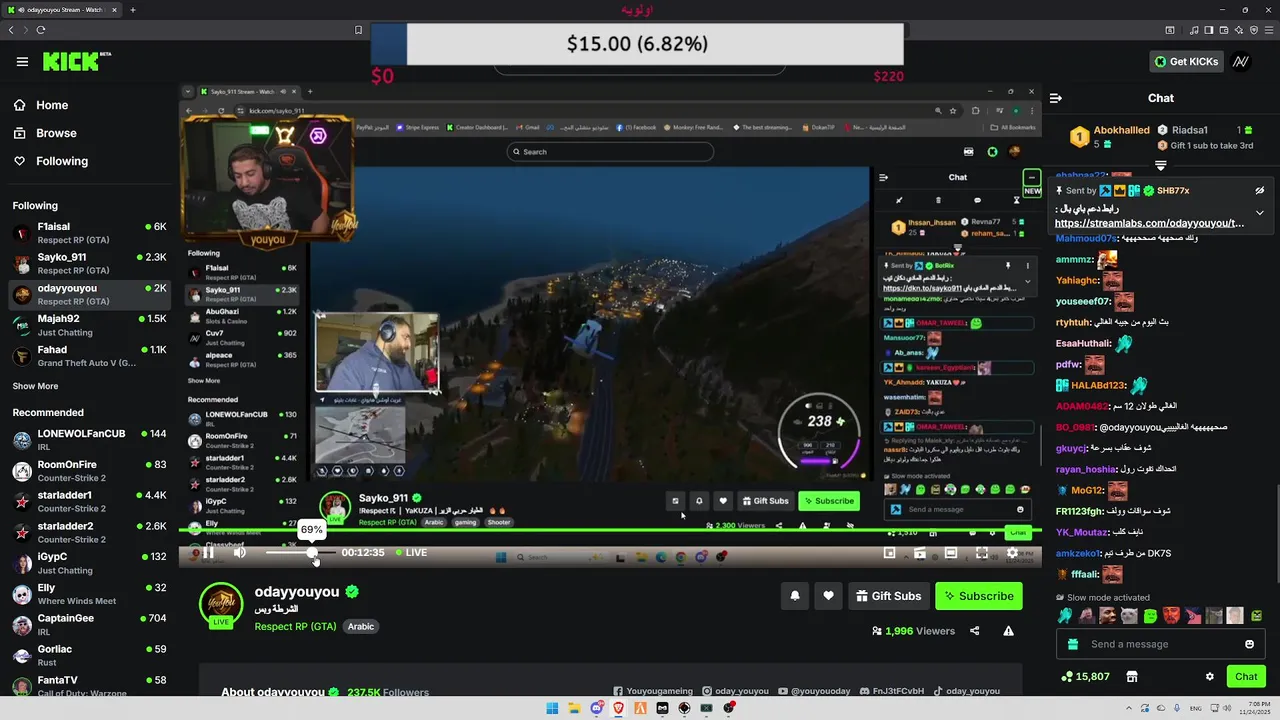Image resolution: width=1280 pixels, height=720 pixels.
Task: Open the Kick hamburger menu
Action: coord(22,62)
